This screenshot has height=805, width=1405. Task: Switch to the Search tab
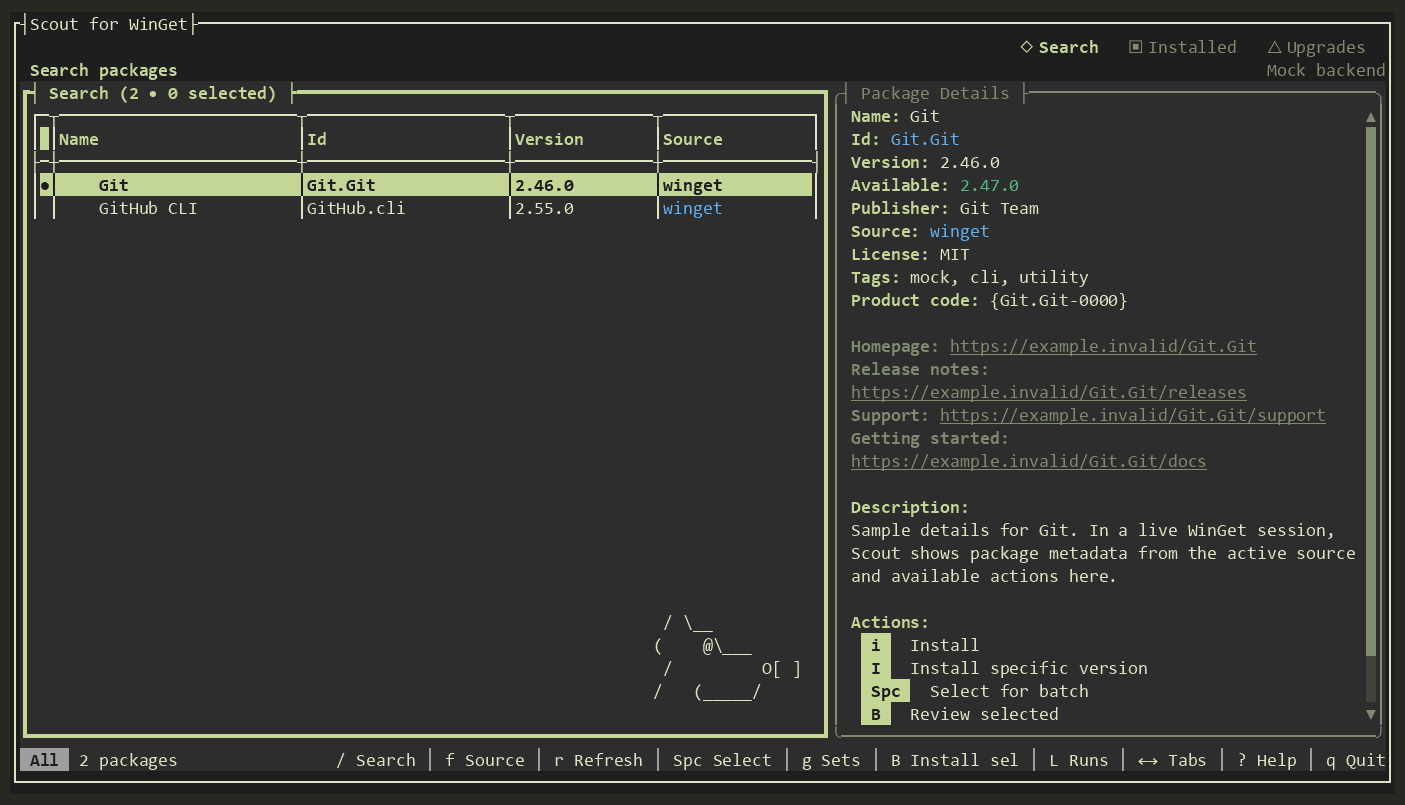point(1059,47)
